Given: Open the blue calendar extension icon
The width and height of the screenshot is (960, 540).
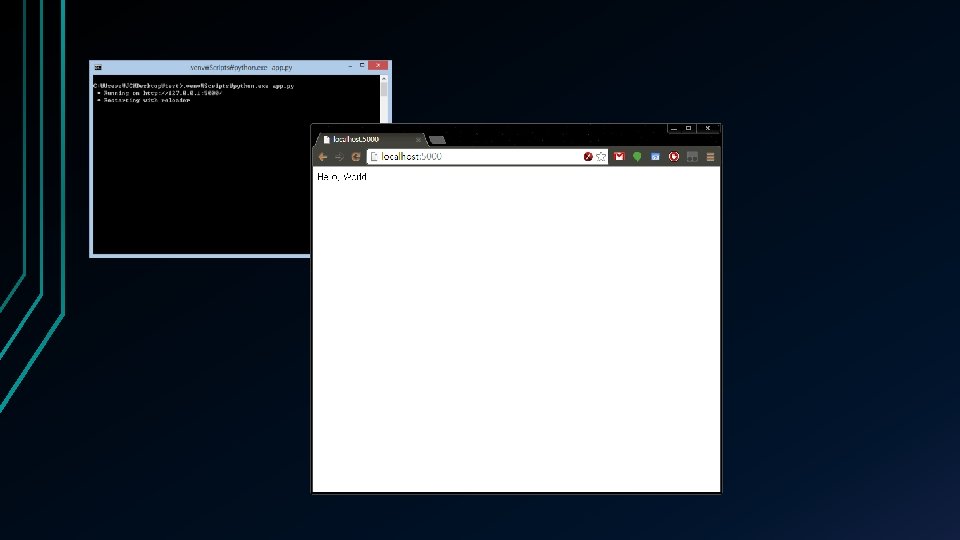Looking at the screenshot, I should [655, 157].
